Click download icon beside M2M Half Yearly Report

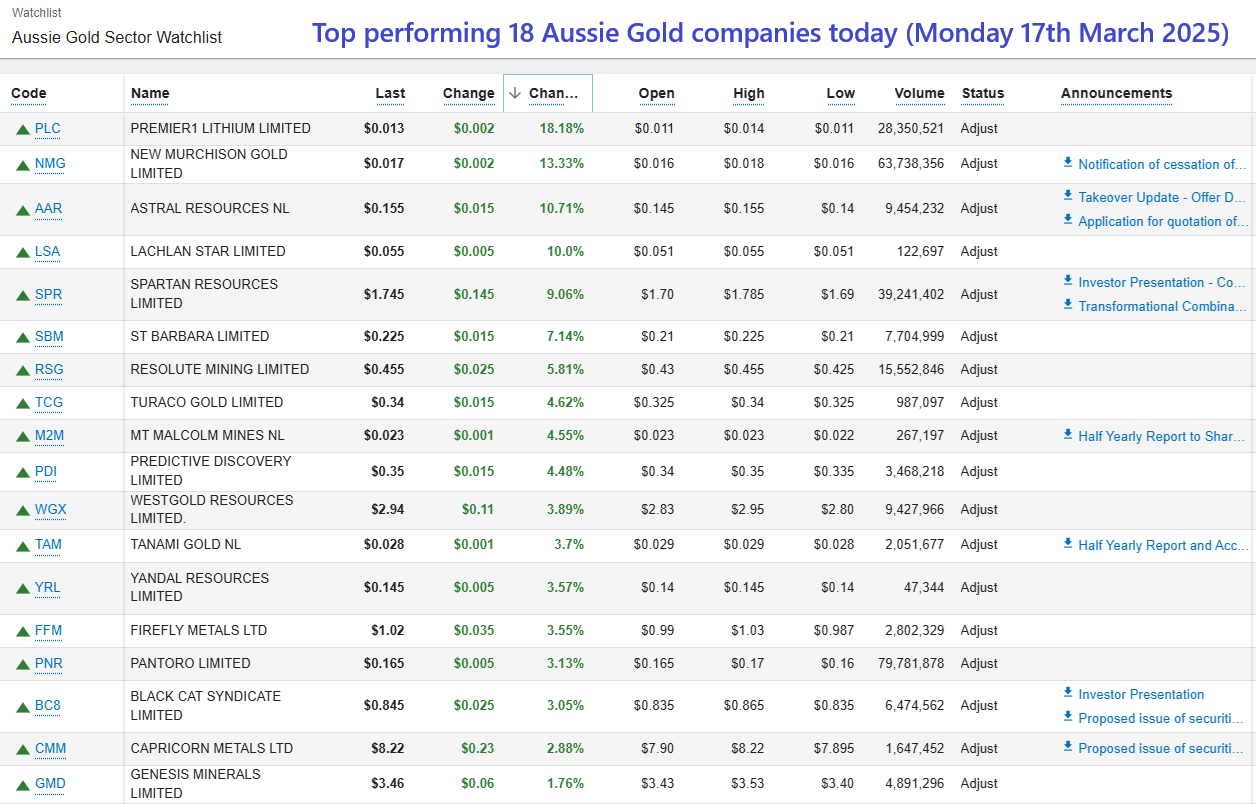pos(1068,436)
